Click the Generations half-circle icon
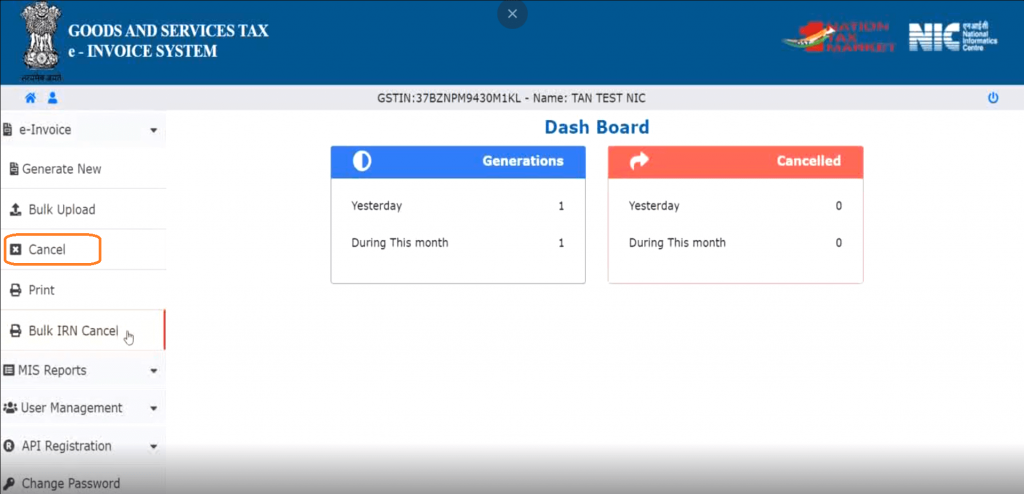Viewport: 1024px width, 494px height. point(362,161)
